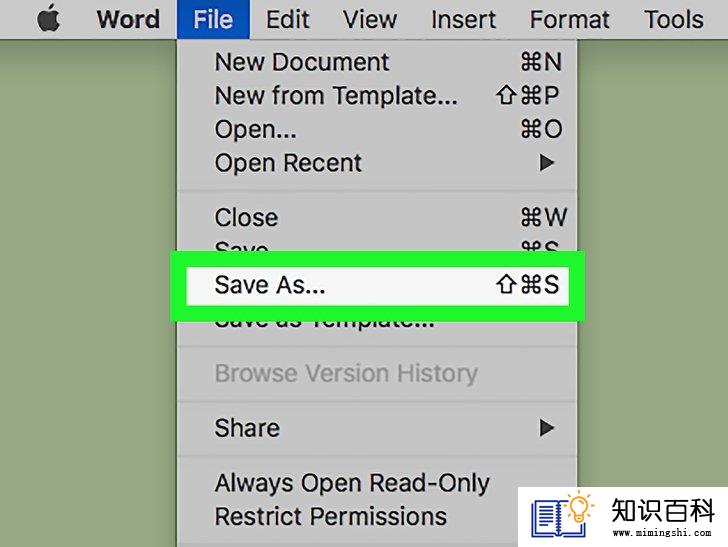
Task: Select New from Template…
Action: point(377,96)
